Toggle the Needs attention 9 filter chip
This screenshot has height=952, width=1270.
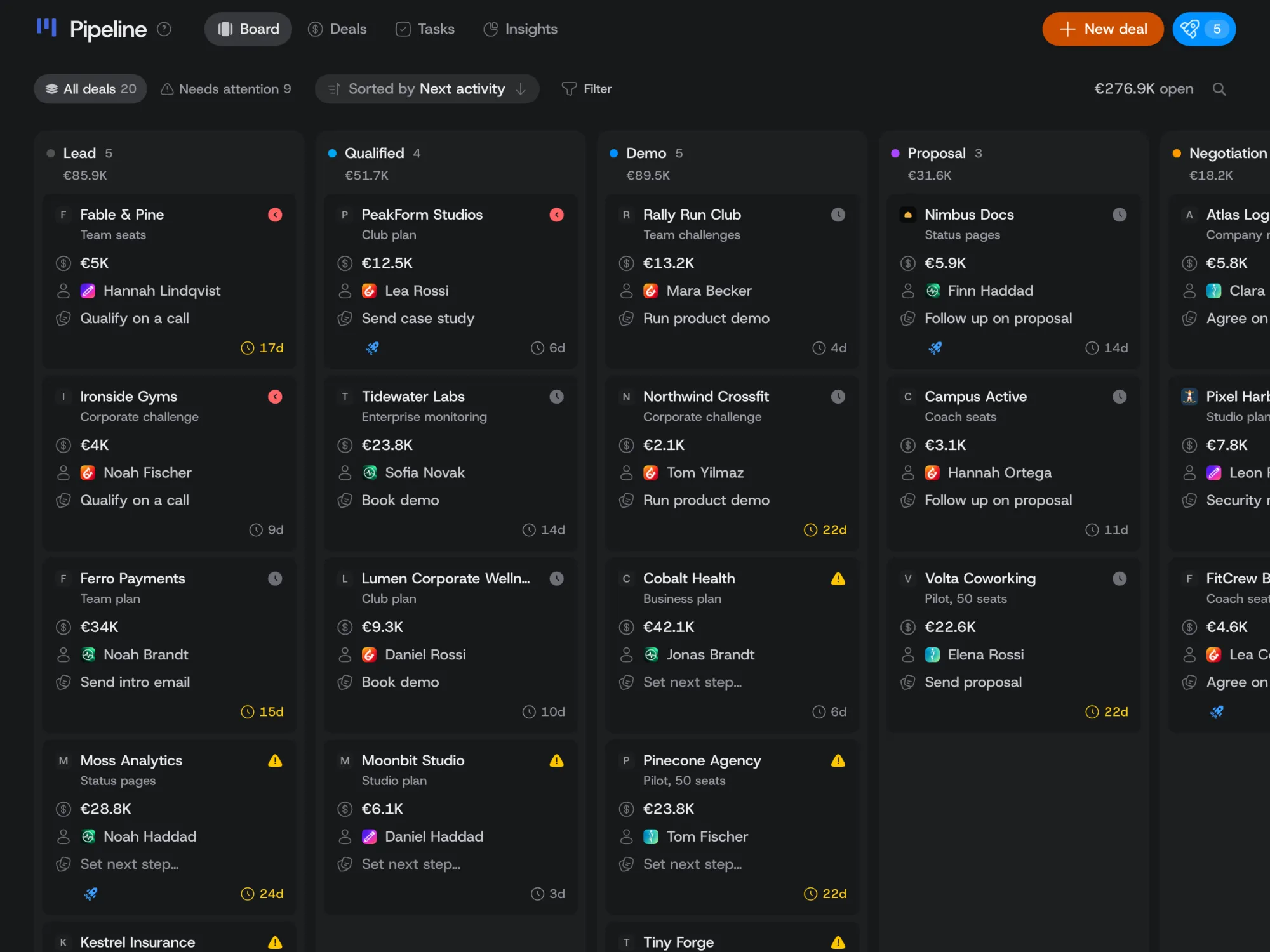[225, 89]
